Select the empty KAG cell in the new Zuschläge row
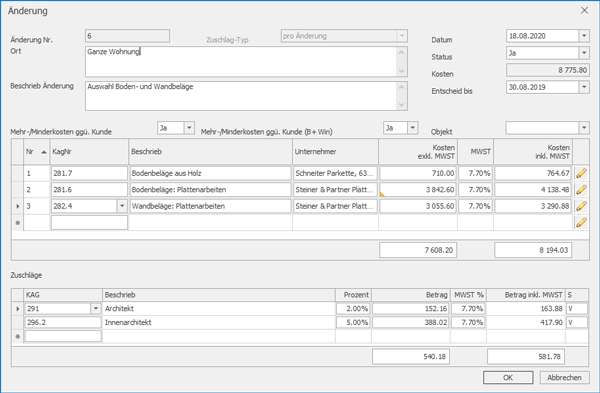The width and height of the screenshot is (600, 393). [x=63, y=336]
